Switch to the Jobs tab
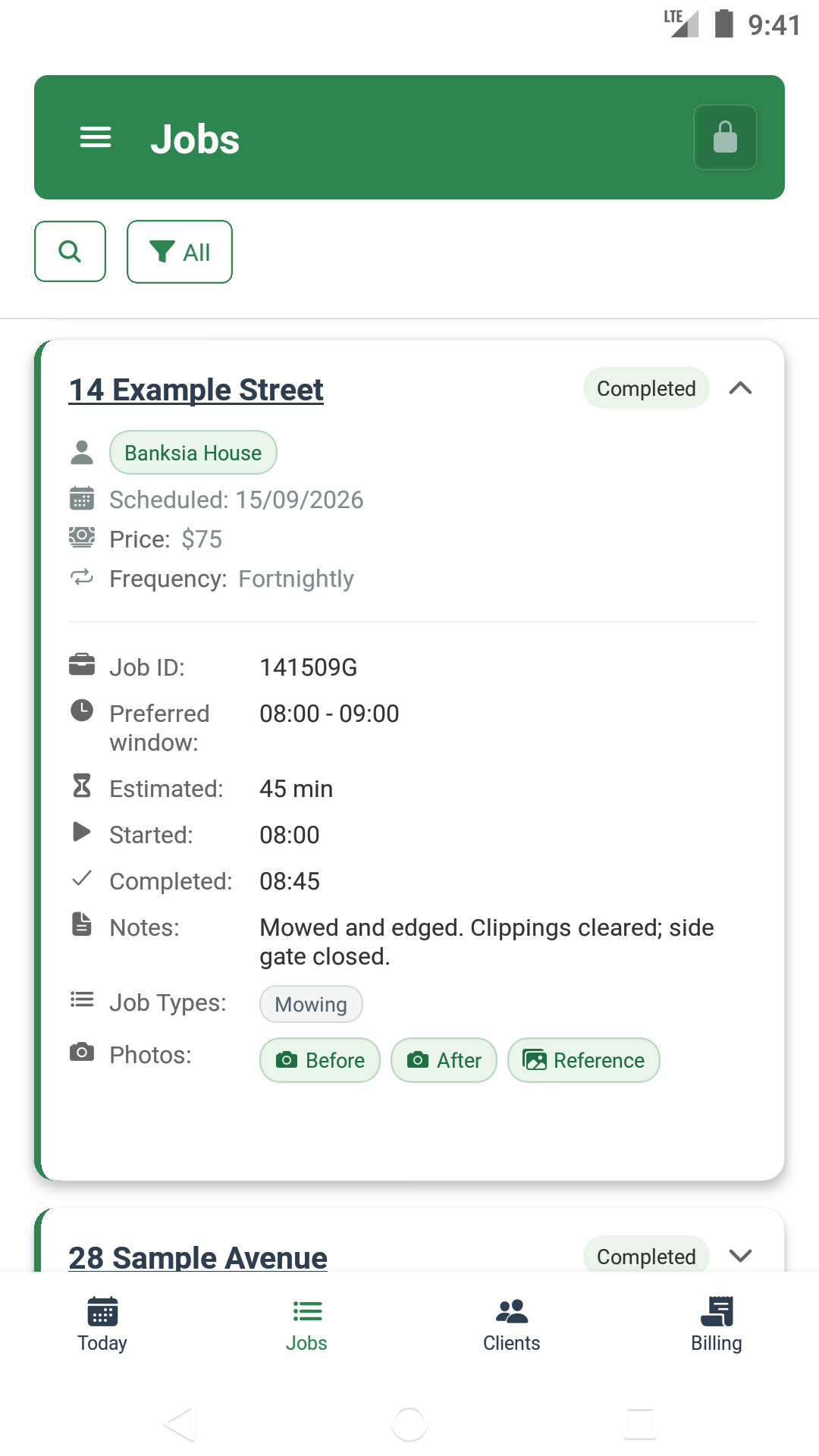Screen dimensions: 819x1456 point(307,1324)
